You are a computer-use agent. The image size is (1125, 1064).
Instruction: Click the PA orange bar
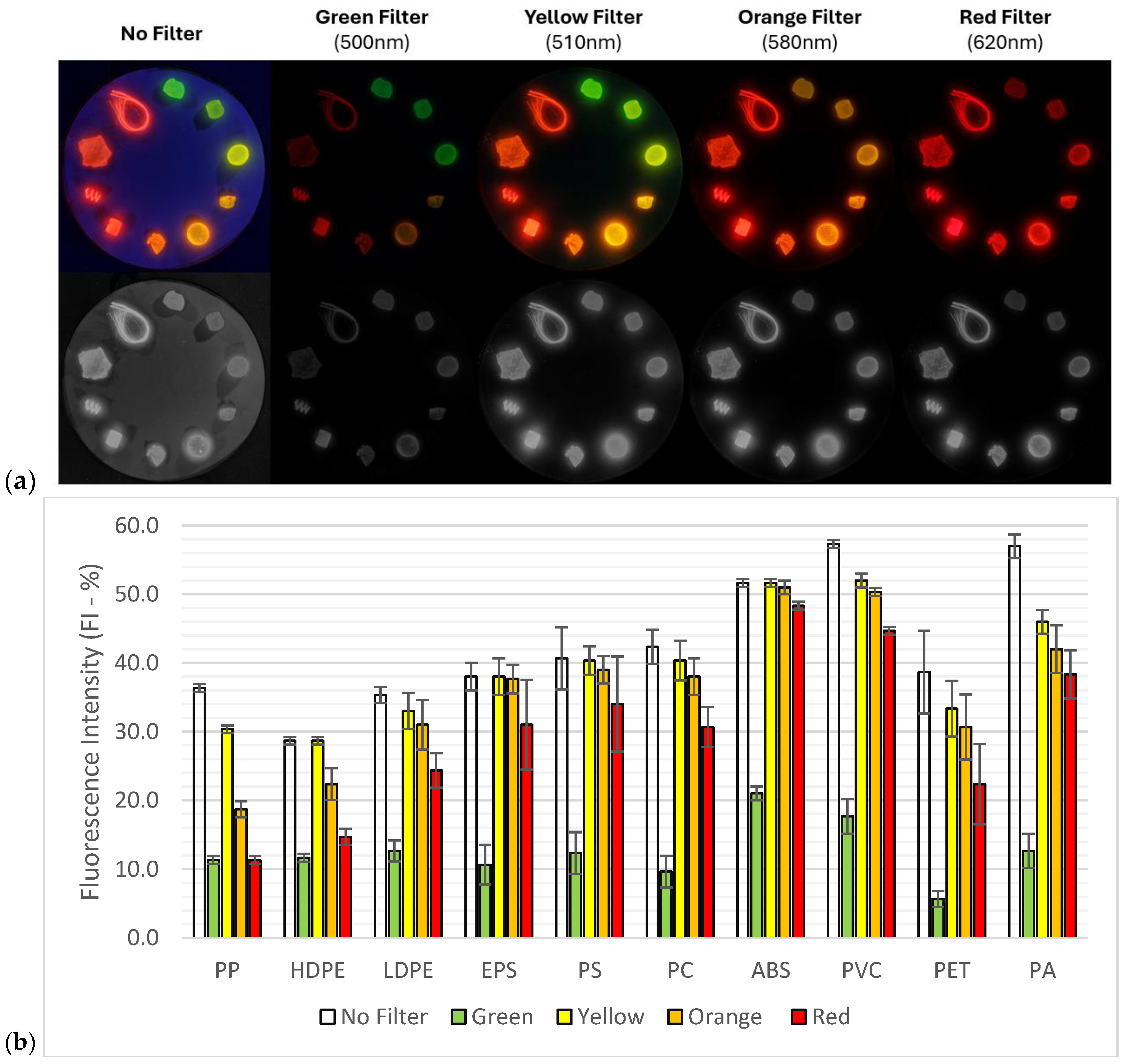[1056, 793]
